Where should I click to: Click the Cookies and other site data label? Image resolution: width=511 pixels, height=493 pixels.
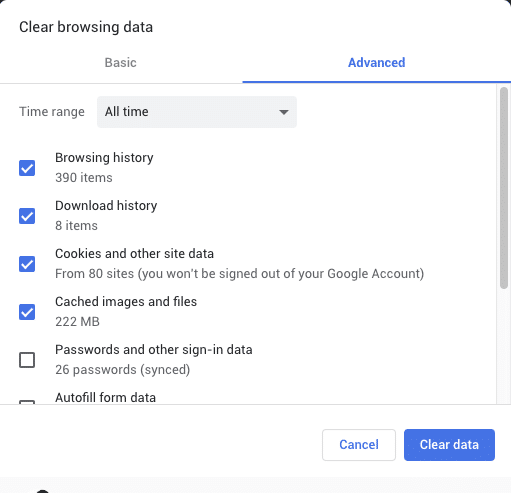click(134, 253)
